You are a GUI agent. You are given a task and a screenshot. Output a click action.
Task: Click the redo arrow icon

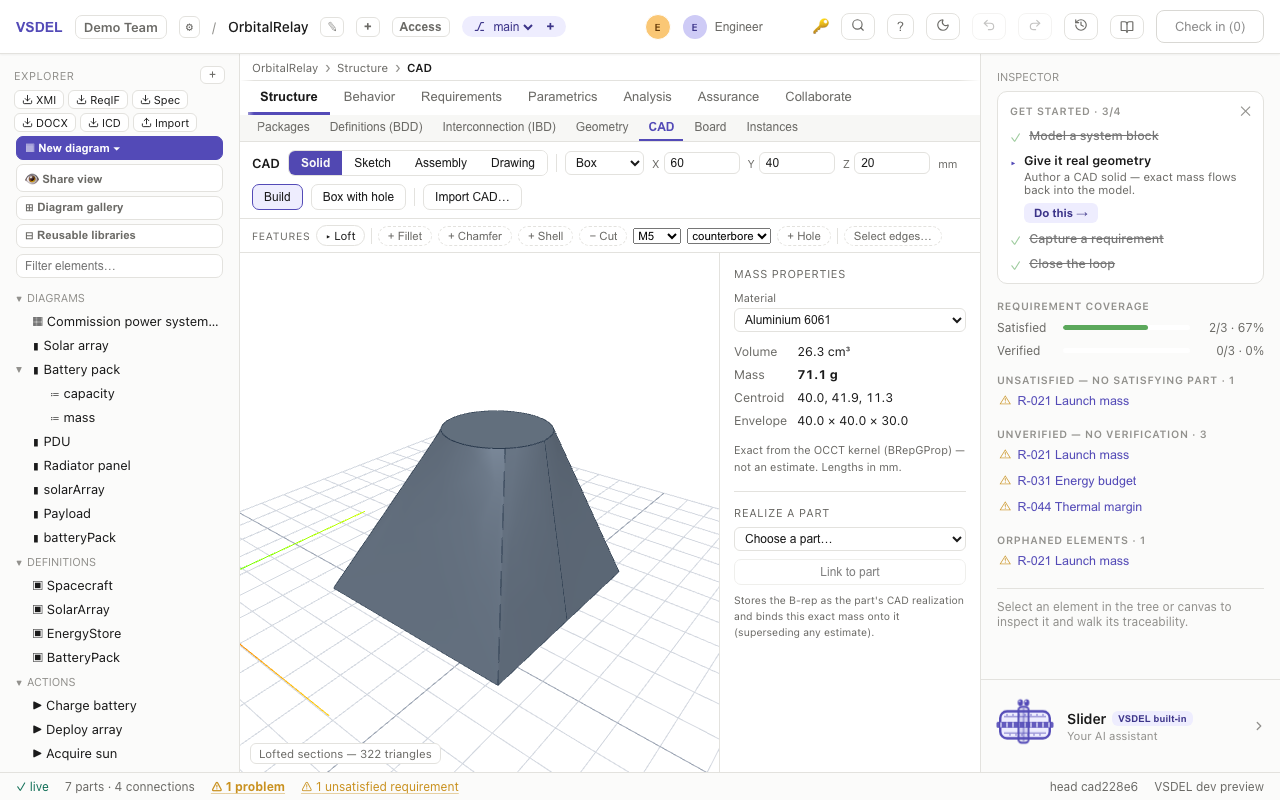tap(1035, 26)
